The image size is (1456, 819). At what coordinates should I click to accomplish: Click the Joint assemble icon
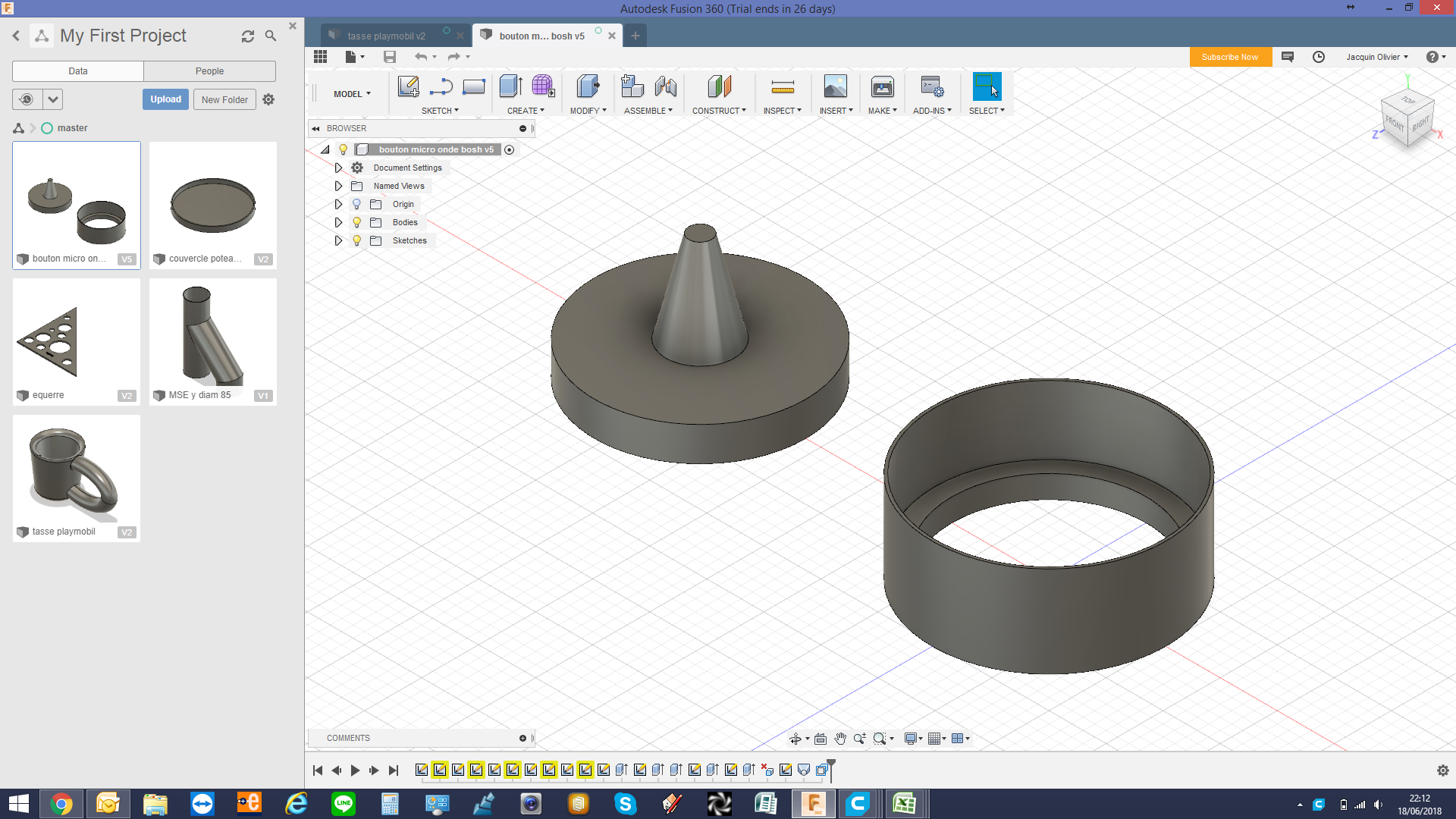665,86
